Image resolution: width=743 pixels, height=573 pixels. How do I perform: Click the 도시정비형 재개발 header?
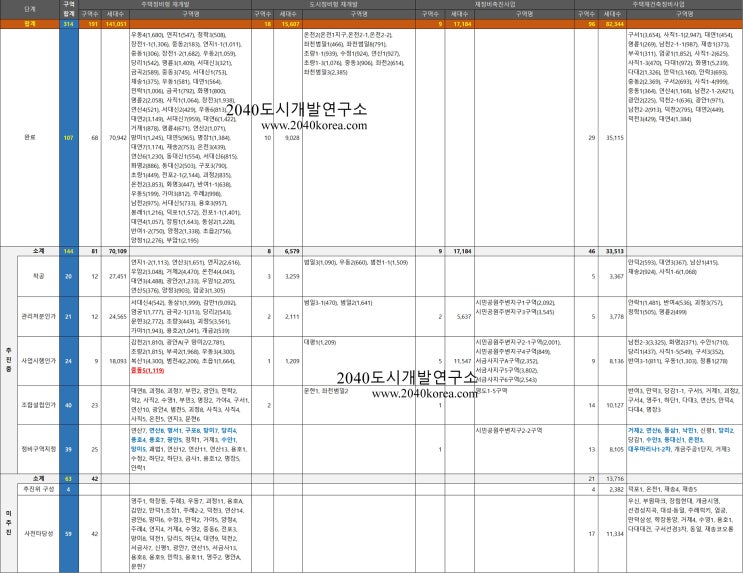(334, 4)
